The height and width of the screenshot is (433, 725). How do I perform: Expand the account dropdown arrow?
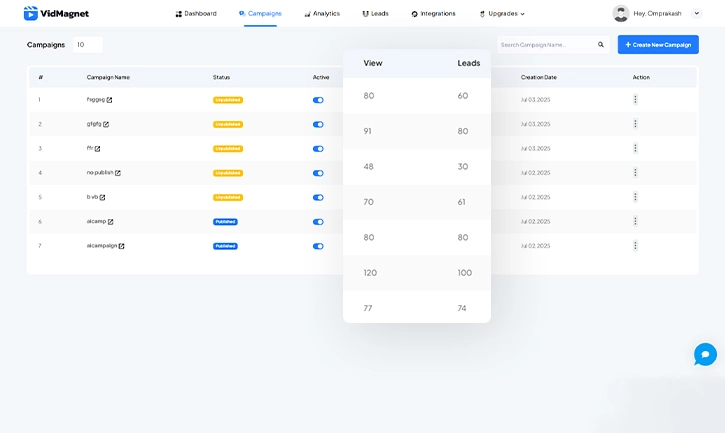coord(696,13)
